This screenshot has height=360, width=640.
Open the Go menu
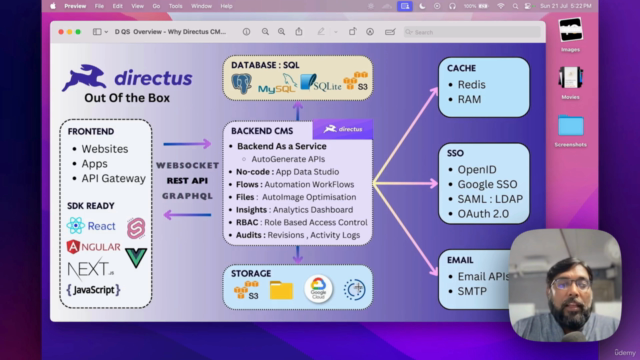156,6
